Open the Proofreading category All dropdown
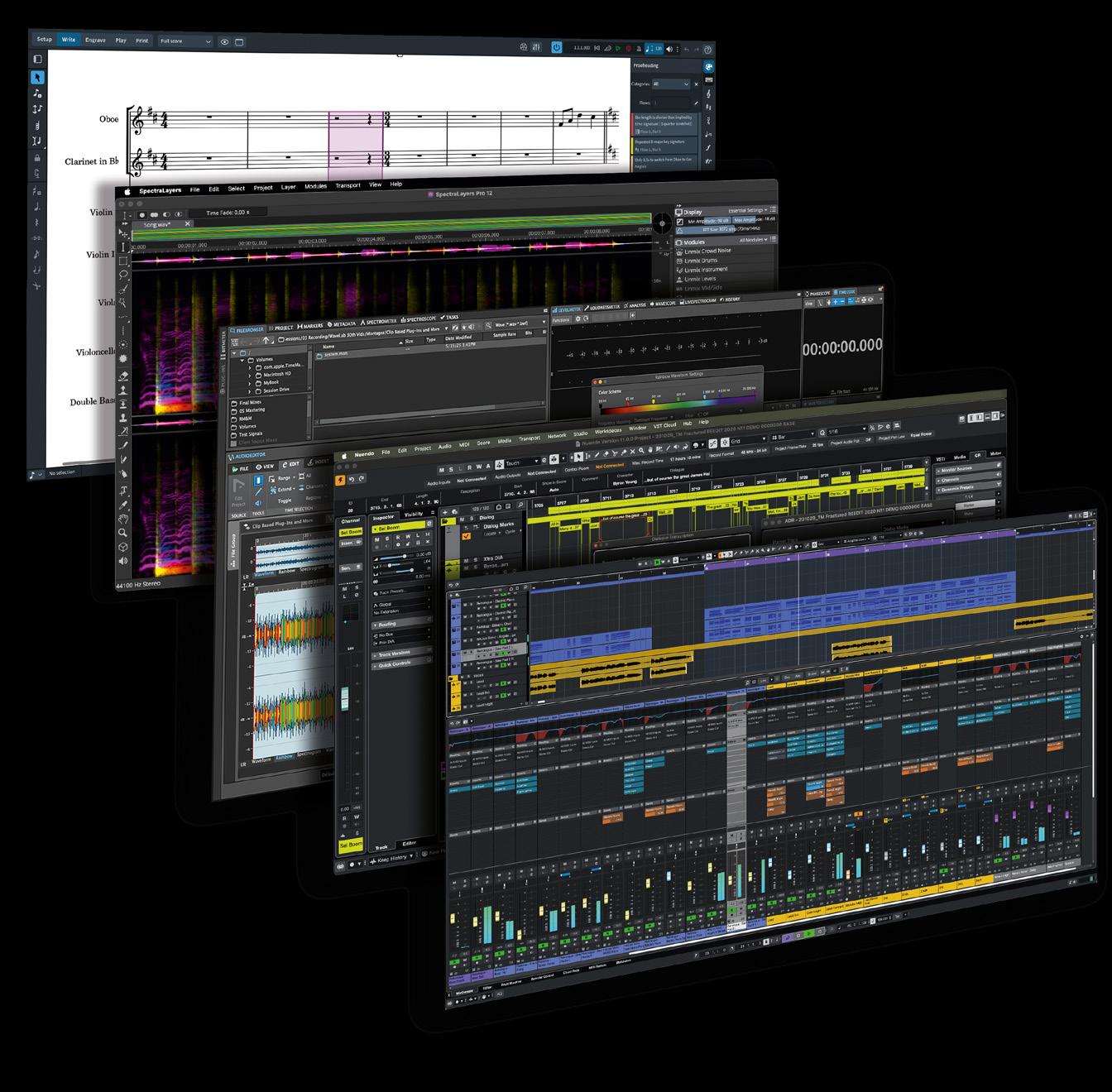This screenshot has height=1092, width=1112. (670, 84)
